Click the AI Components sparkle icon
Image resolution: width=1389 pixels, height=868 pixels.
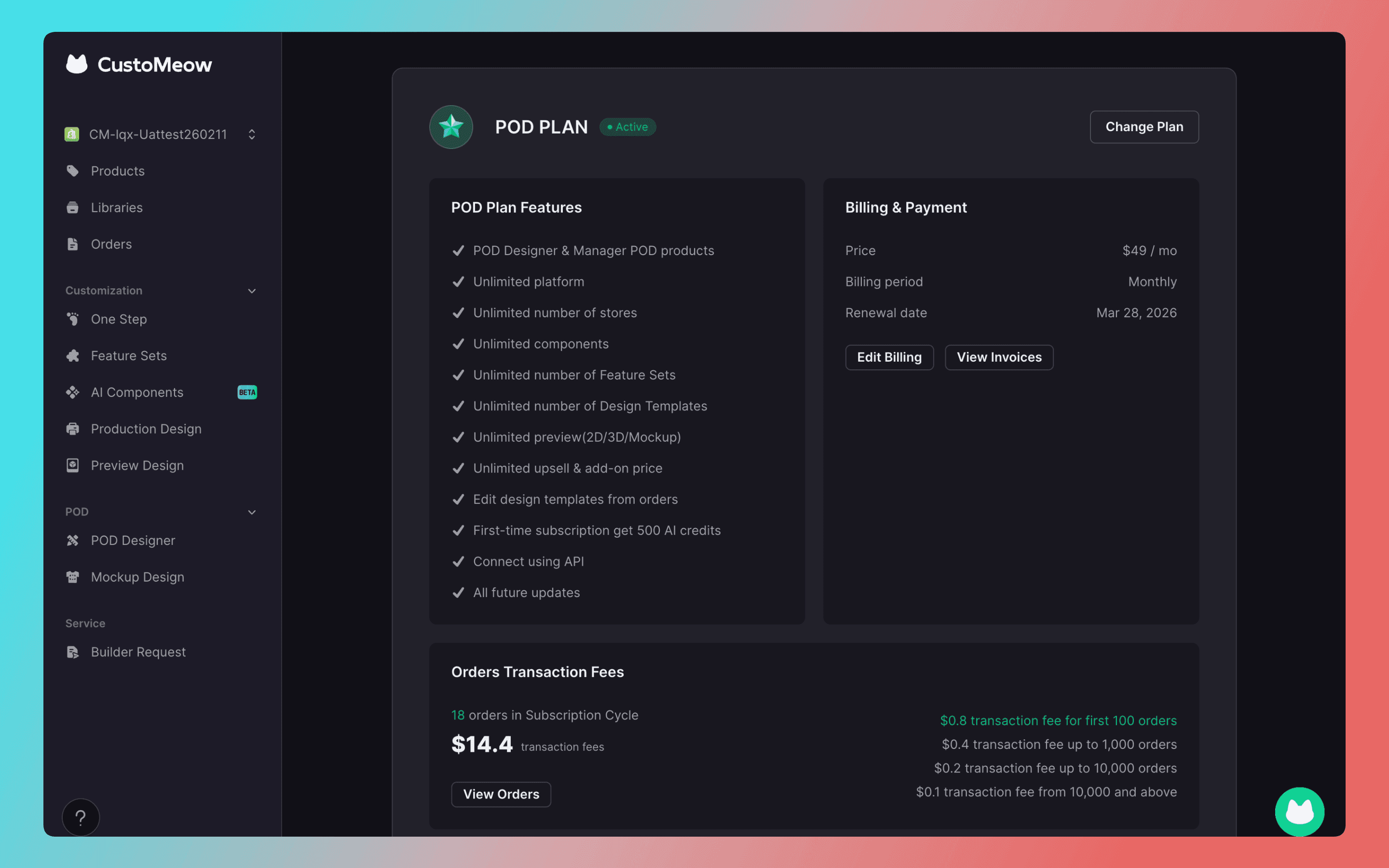coord(72,393)
